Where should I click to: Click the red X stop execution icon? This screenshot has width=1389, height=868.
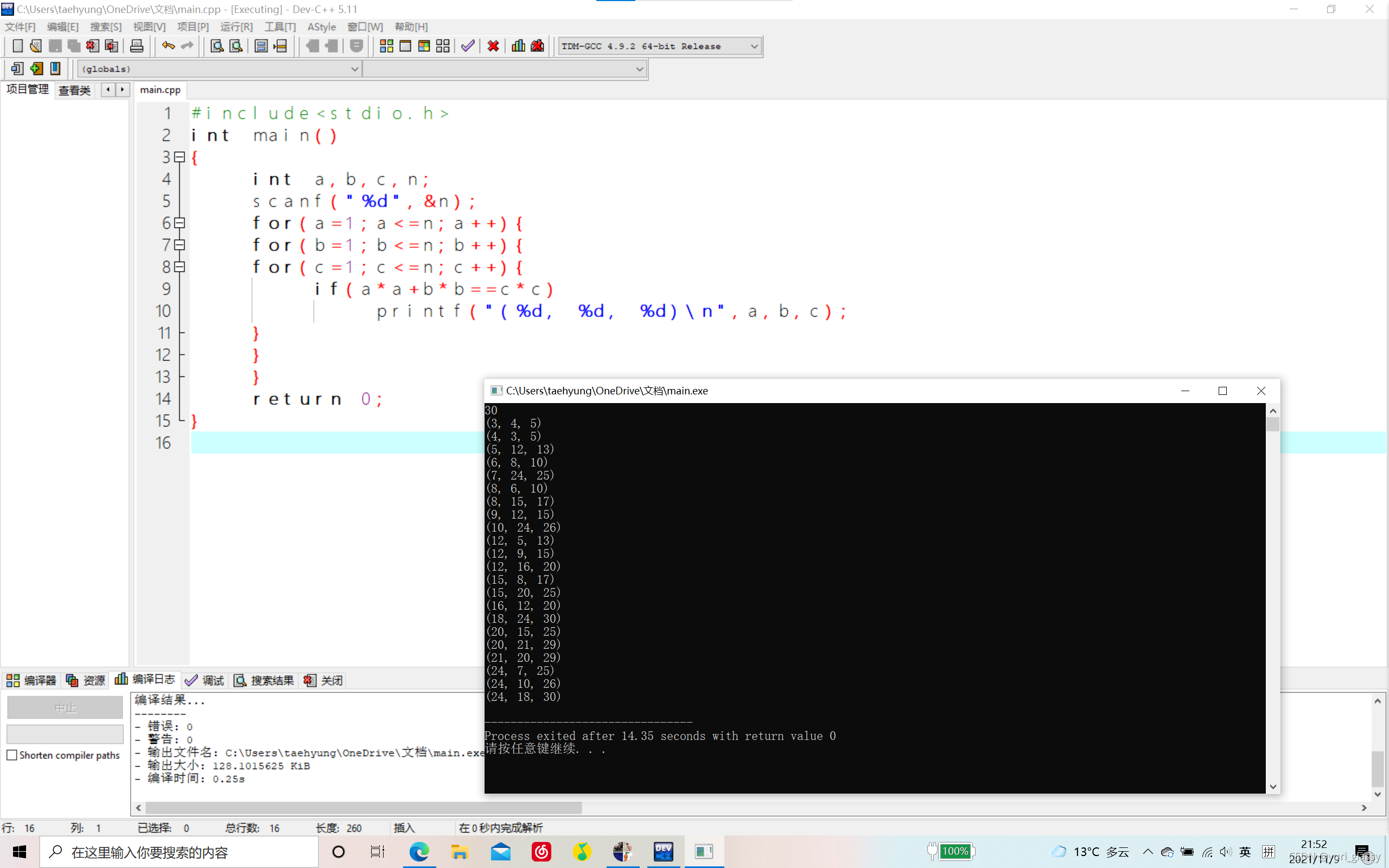[493, 46]
